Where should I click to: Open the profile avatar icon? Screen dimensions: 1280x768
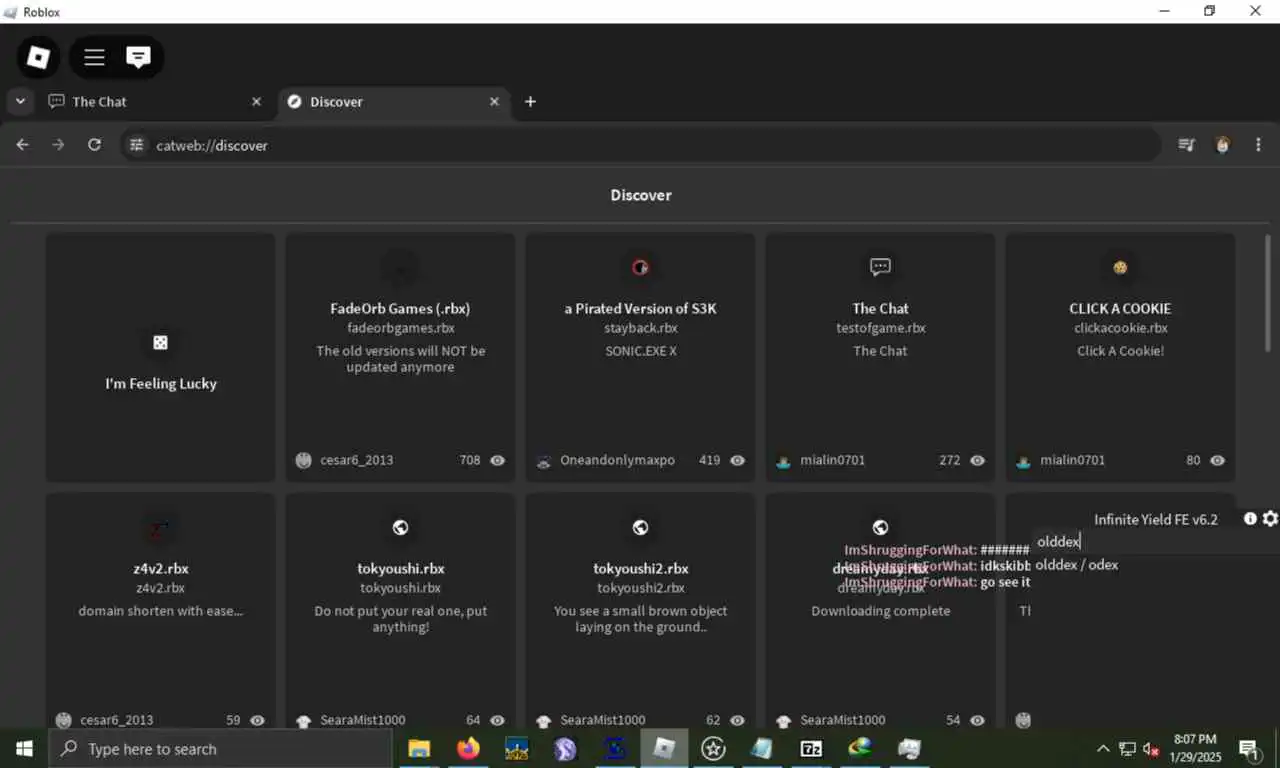[1222, 145]
